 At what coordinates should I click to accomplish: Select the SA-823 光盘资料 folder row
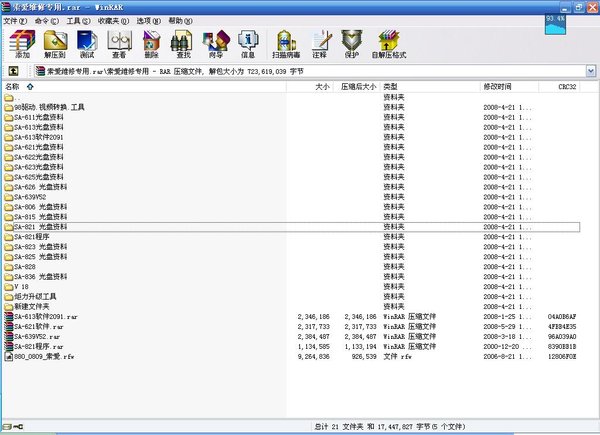[292, 247]
